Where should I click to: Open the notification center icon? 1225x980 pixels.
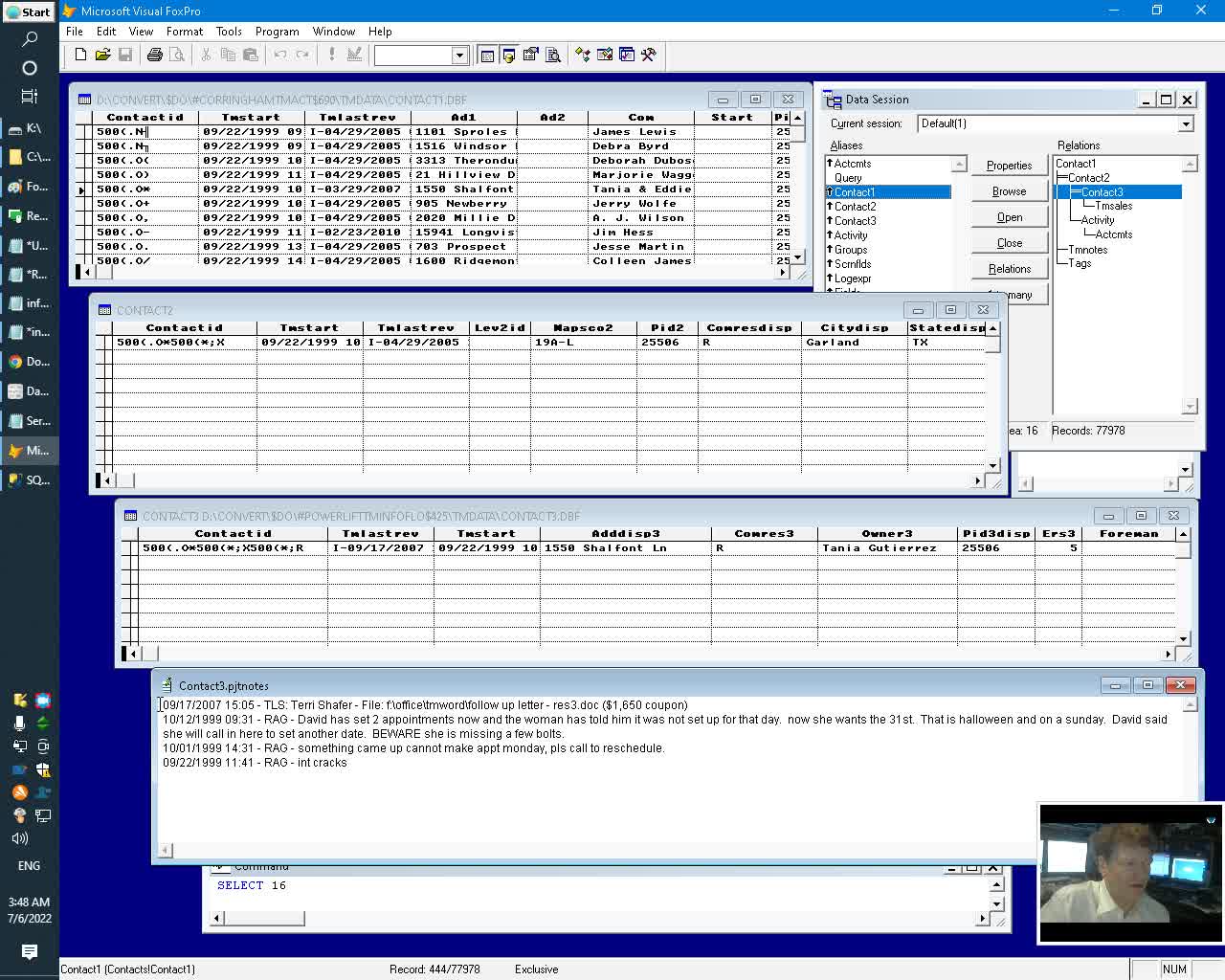pos(29,951)
